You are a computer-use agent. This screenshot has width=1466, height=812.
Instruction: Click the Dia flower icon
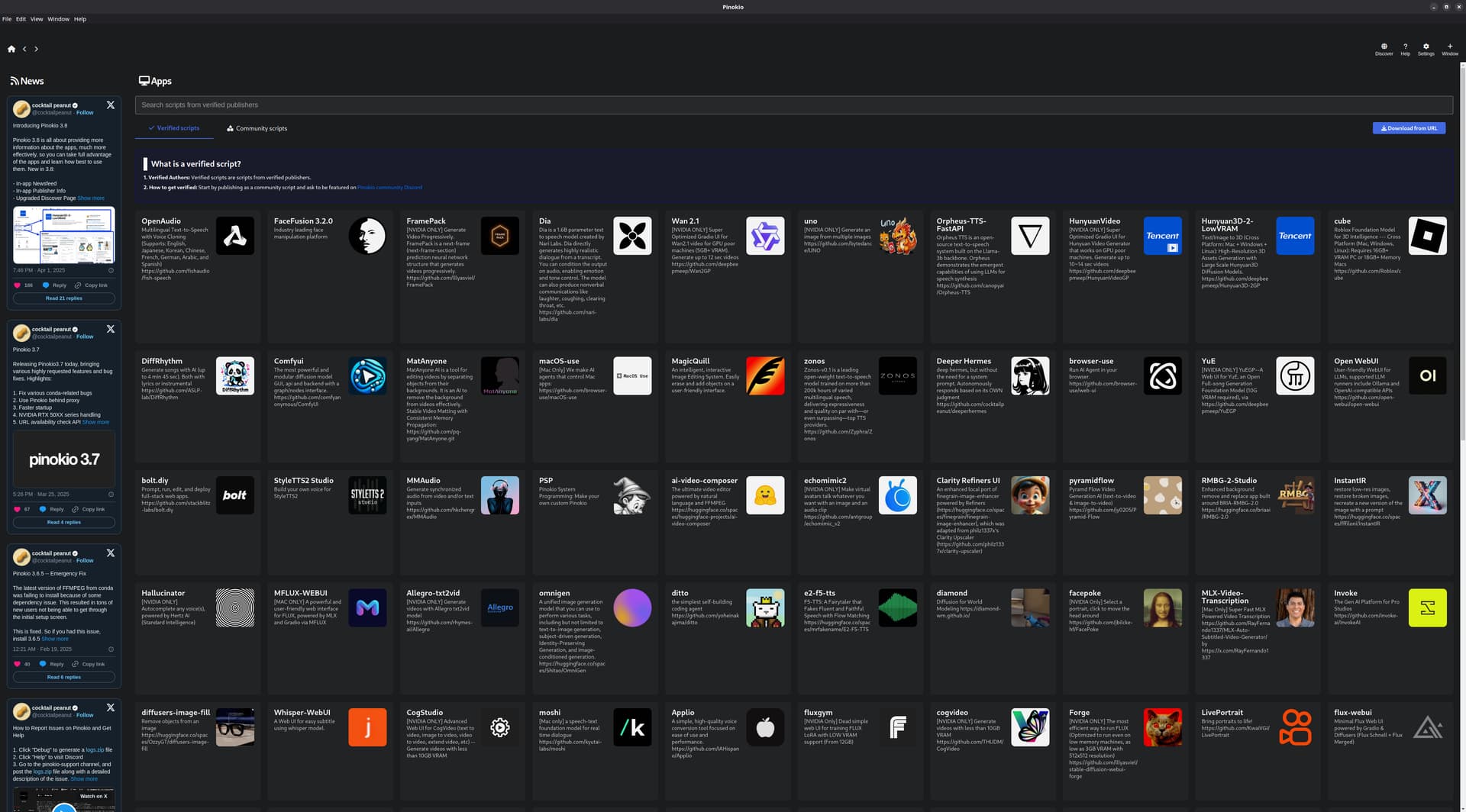pos(632,236)
